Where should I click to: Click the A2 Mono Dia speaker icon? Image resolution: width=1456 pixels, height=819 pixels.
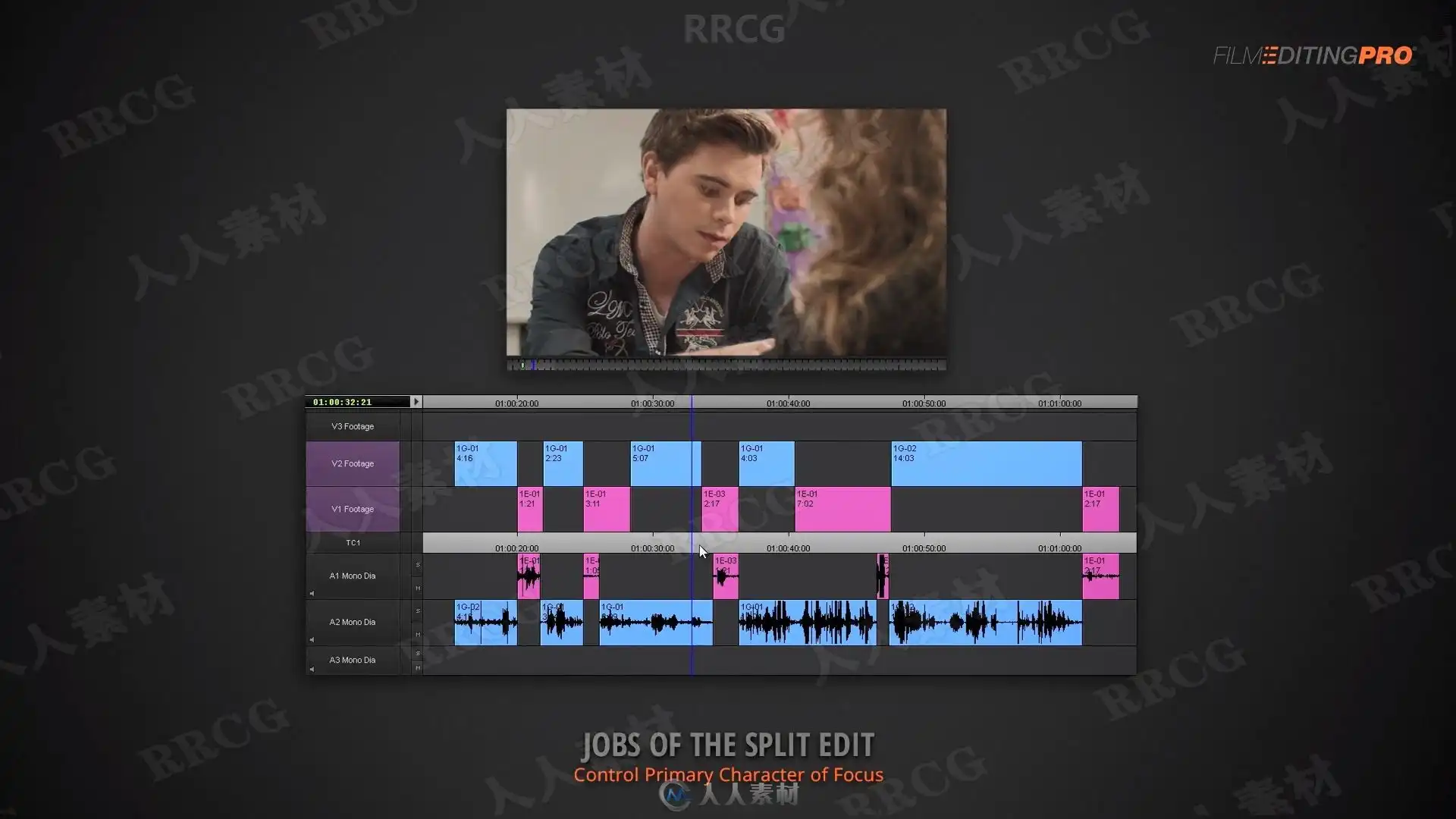click(312, 640)
